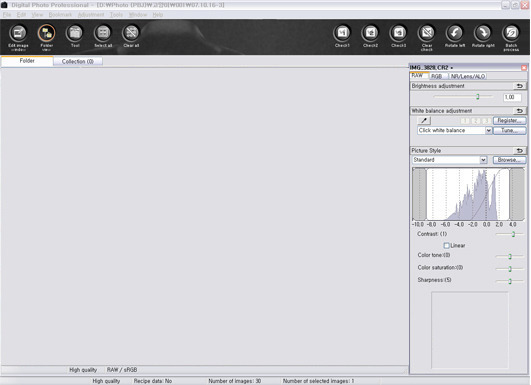The height and width of the screenshot is (385, 531).
Task: Switch to the RGB tab
Action: pos(437,77)
